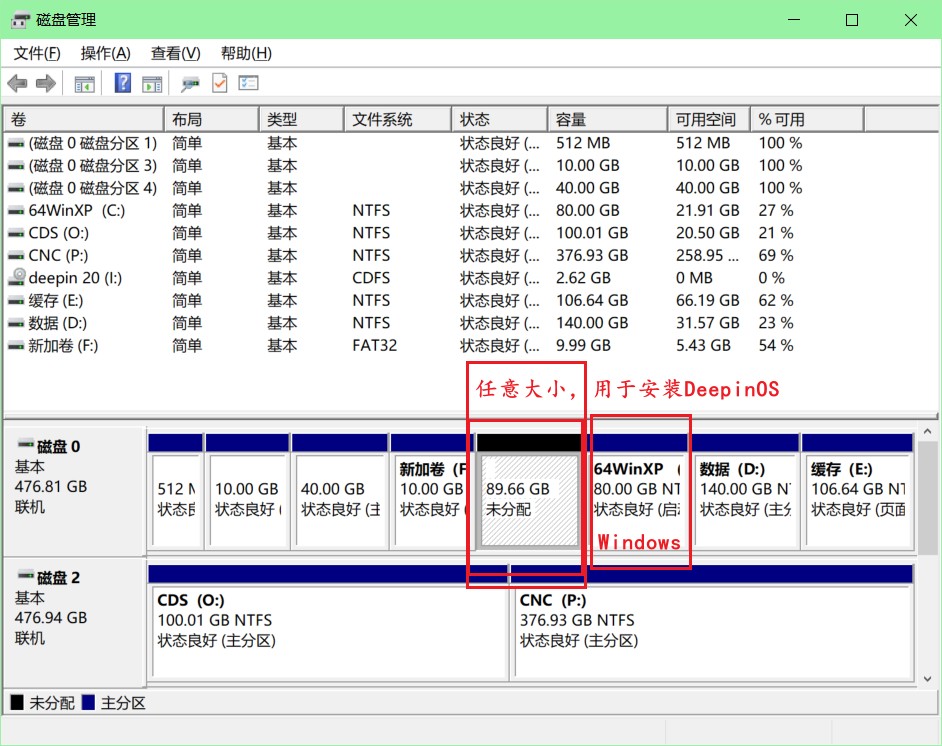
Task: Open the 查看(V) menu
Action: [175, 53]
